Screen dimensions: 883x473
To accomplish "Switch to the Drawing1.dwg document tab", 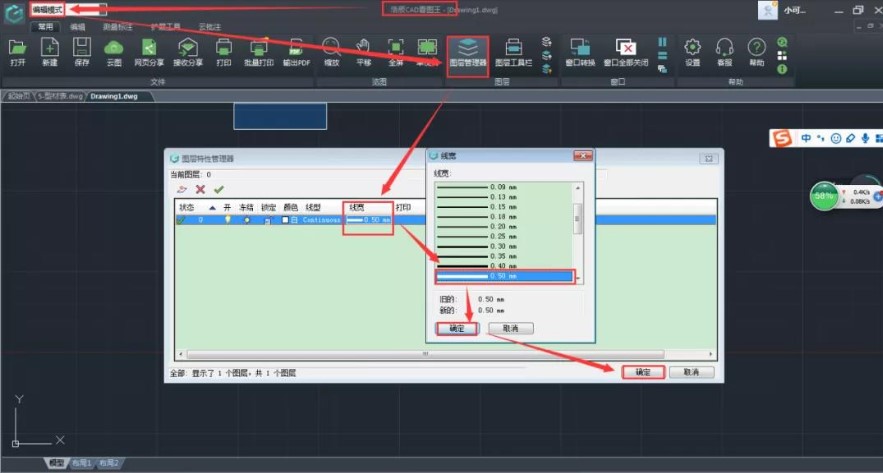I will (113, 96).
